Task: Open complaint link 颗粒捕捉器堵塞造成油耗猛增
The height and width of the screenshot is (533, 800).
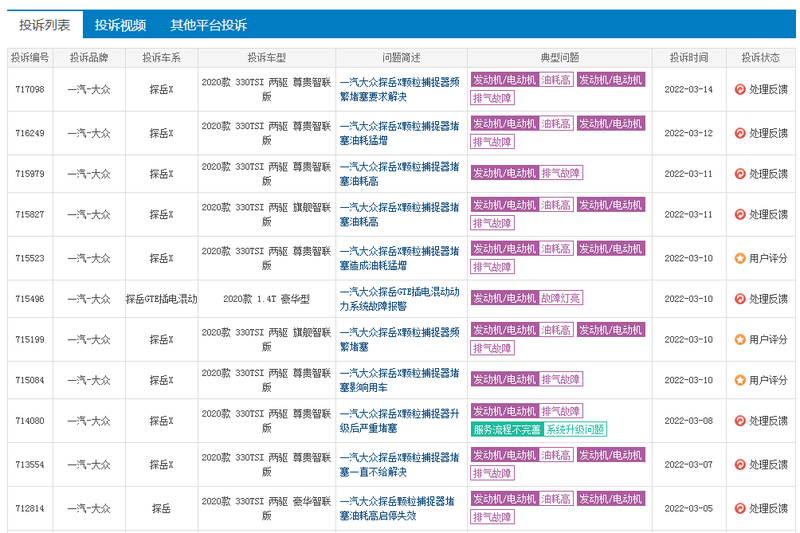Action: coord(399,258)
